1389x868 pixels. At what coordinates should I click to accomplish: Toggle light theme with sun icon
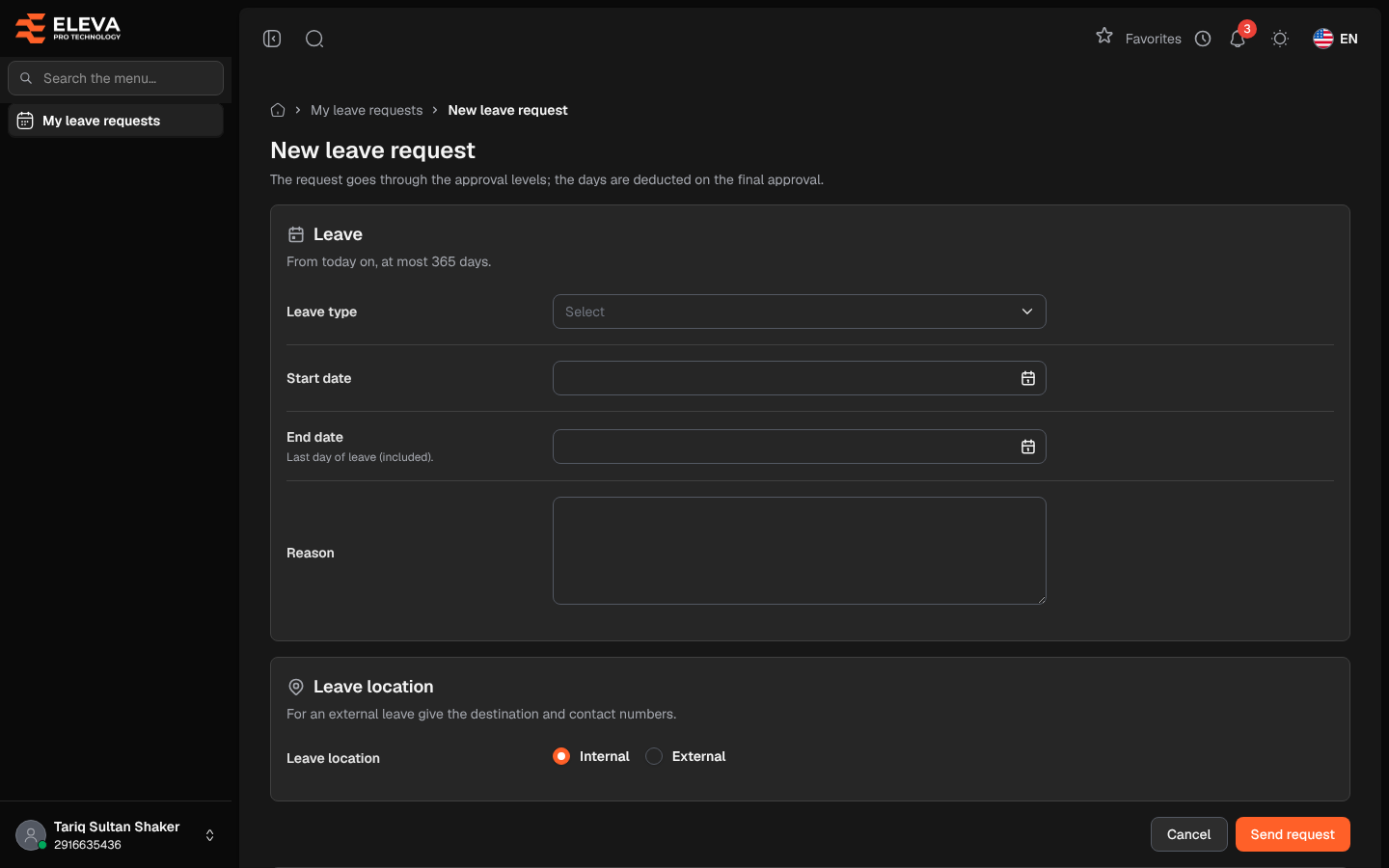tap(1280, 39)
